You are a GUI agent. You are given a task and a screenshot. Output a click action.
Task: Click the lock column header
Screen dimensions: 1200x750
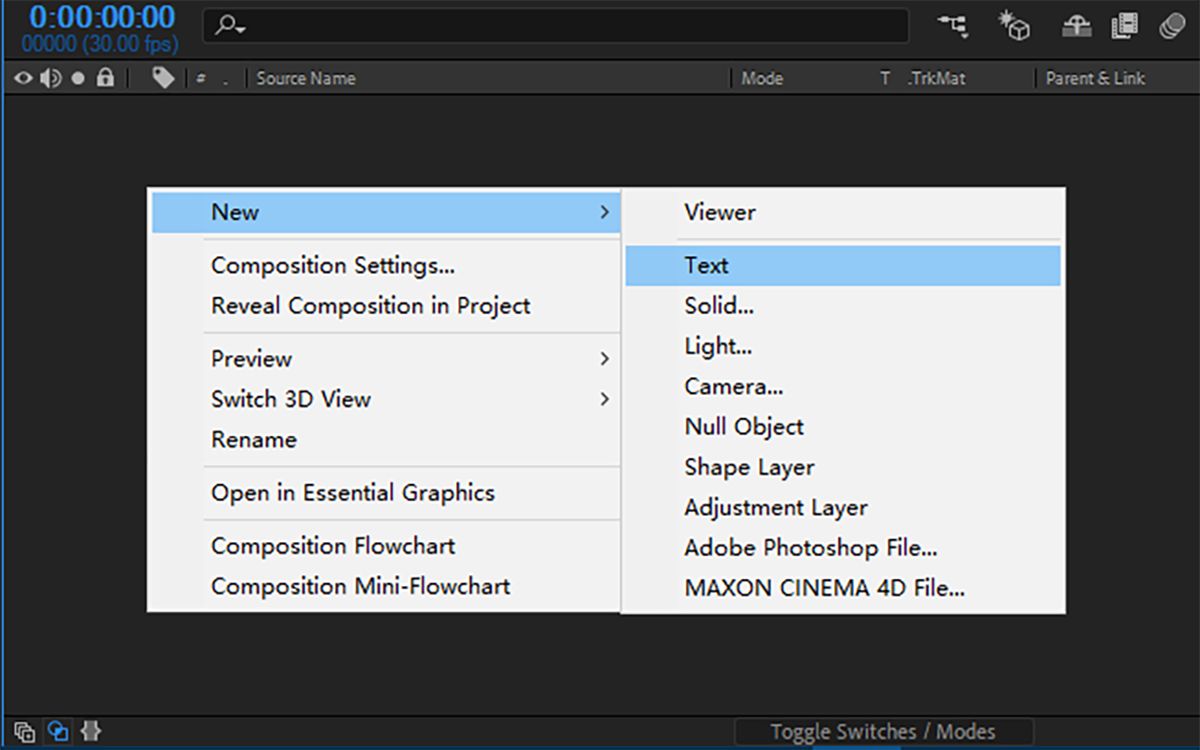pos(105,78)
